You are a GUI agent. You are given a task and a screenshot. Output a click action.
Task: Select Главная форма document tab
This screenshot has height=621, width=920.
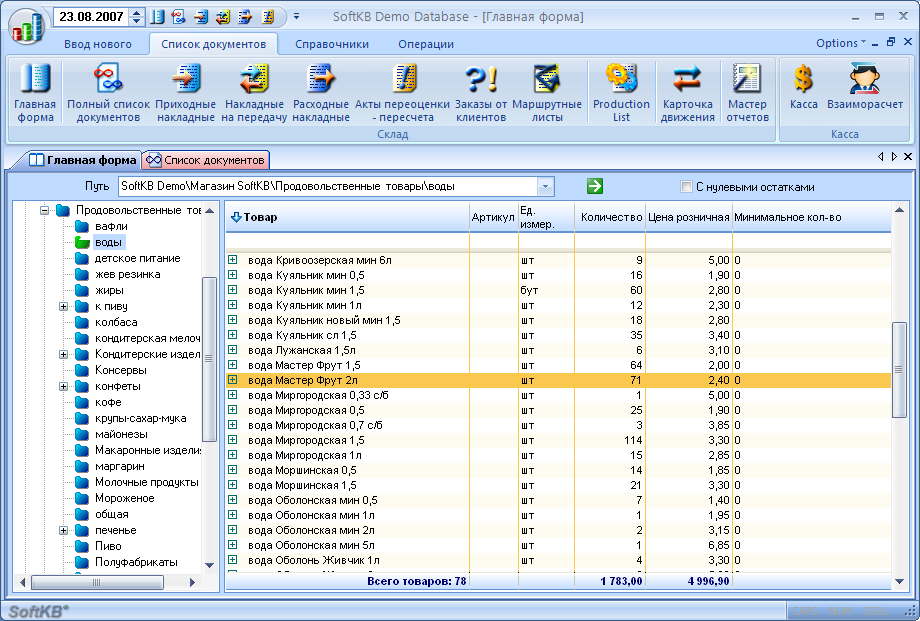click(x=83, y=160)
